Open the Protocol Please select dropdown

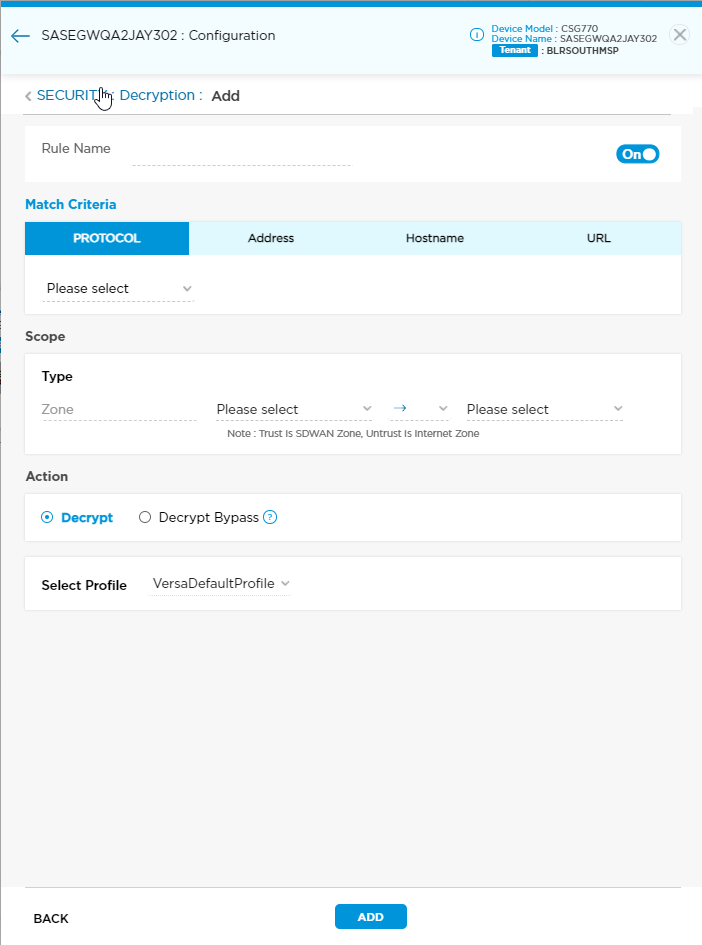pyautogui.click(x=118, y=289)
